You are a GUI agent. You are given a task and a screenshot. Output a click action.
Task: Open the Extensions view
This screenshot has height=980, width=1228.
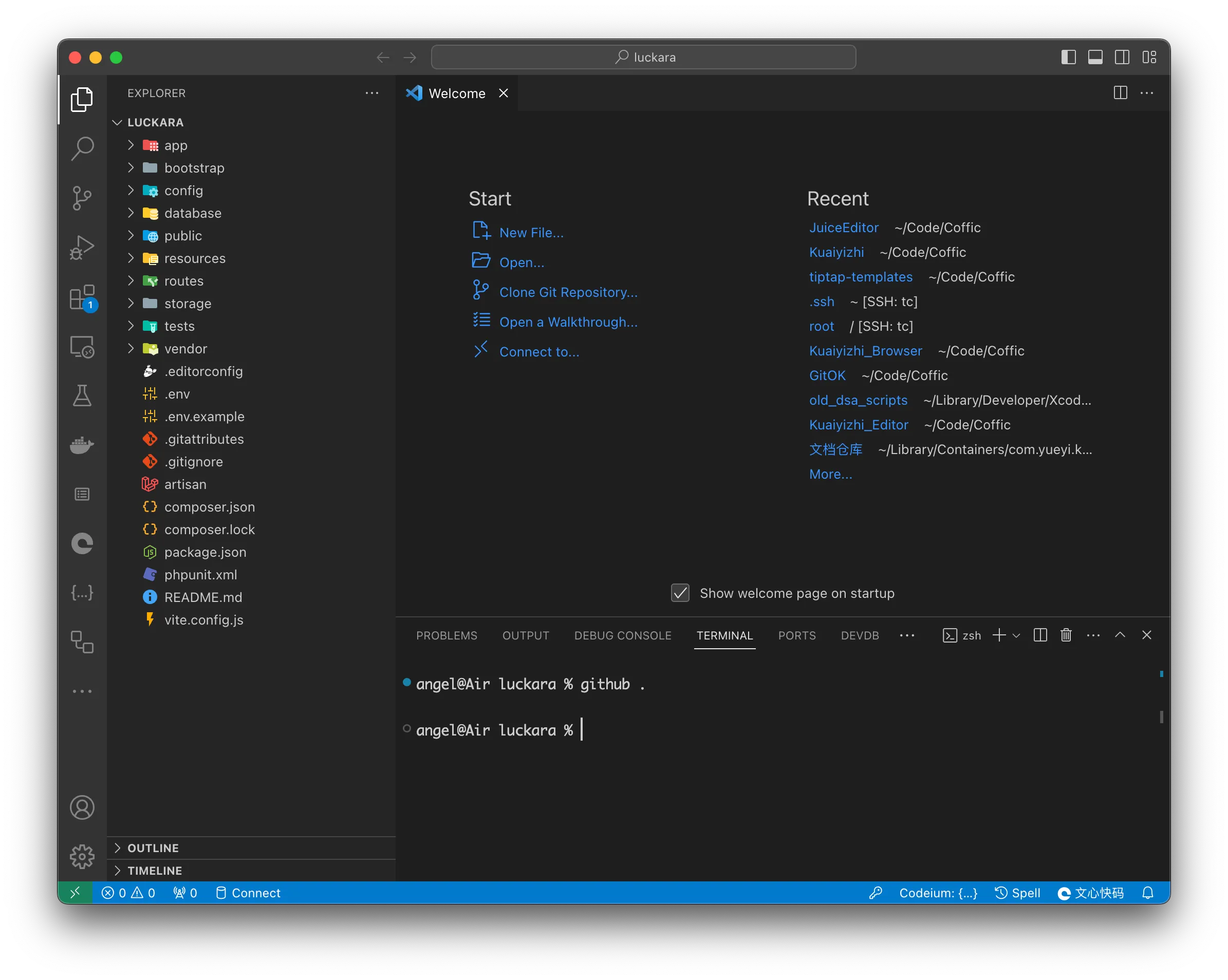pos(82,297)
